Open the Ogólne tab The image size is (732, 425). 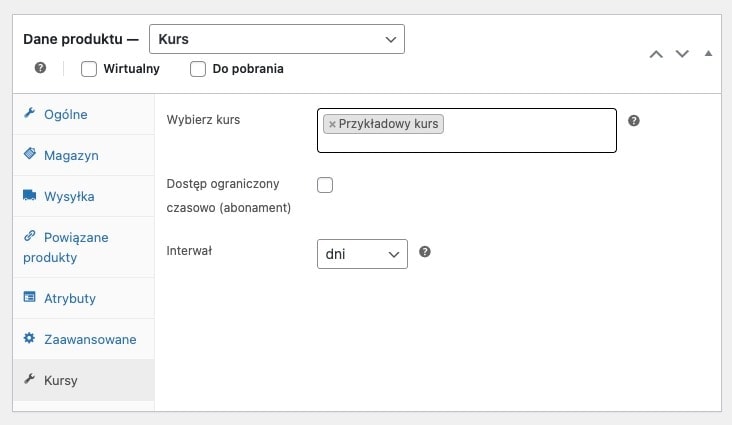[84, 114]
